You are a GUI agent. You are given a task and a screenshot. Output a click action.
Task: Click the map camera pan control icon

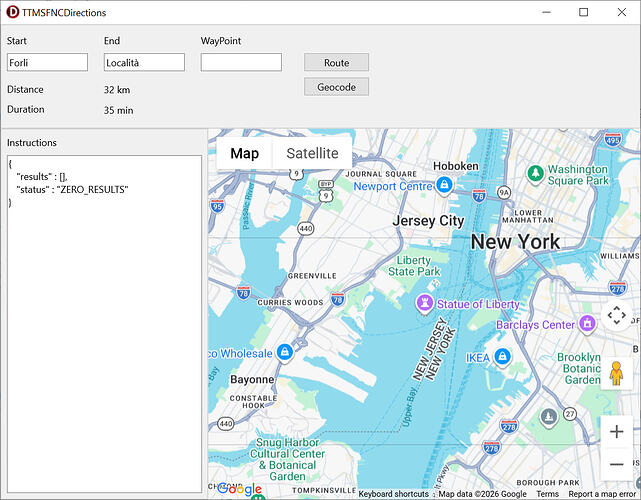pos(616,315)
